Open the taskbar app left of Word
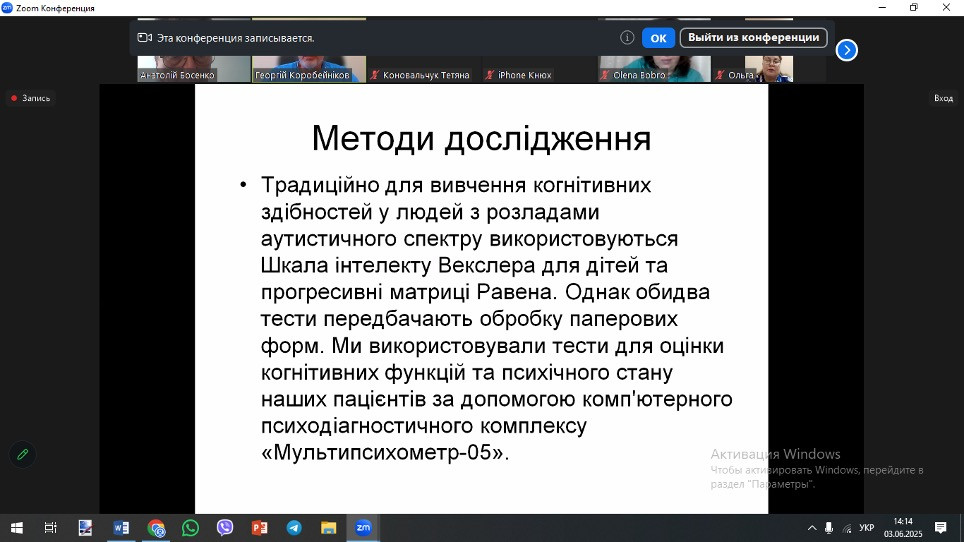The width and height of the screenshot is (964, 542). coord(85,528)
